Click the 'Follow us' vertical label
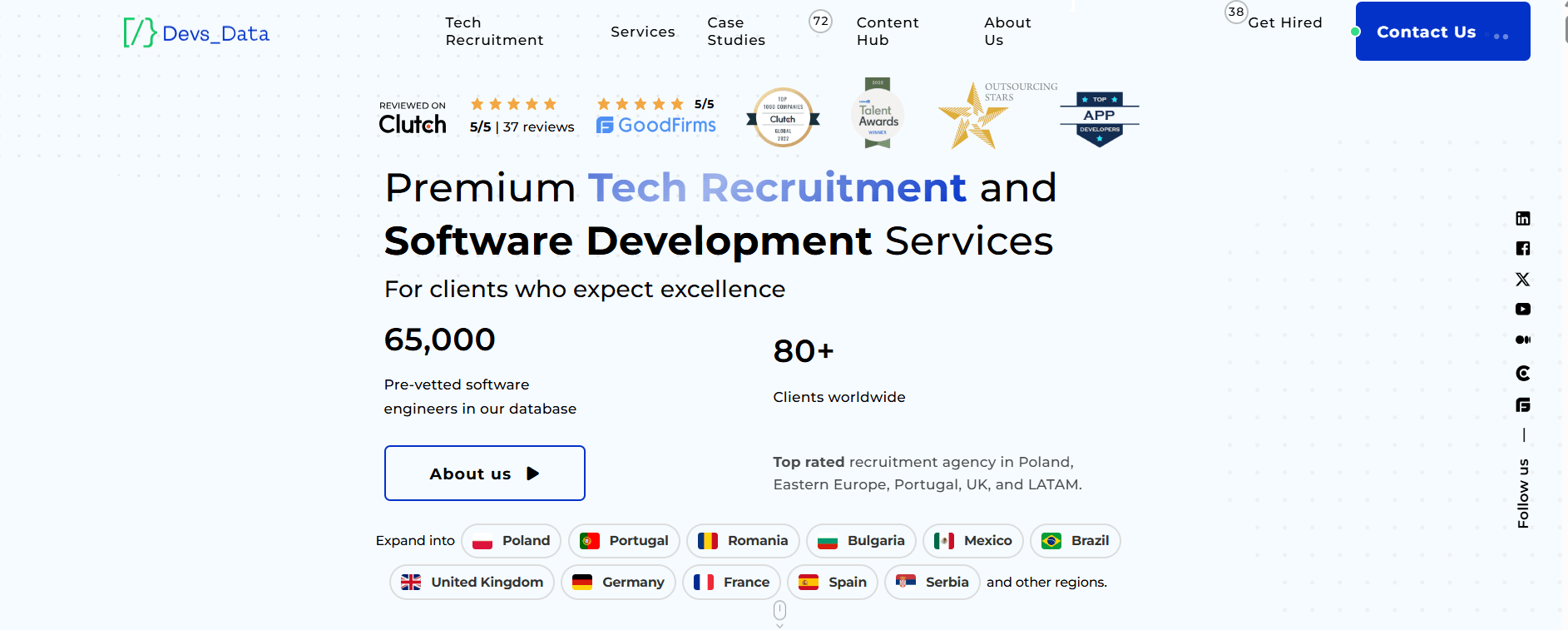 1523,493
